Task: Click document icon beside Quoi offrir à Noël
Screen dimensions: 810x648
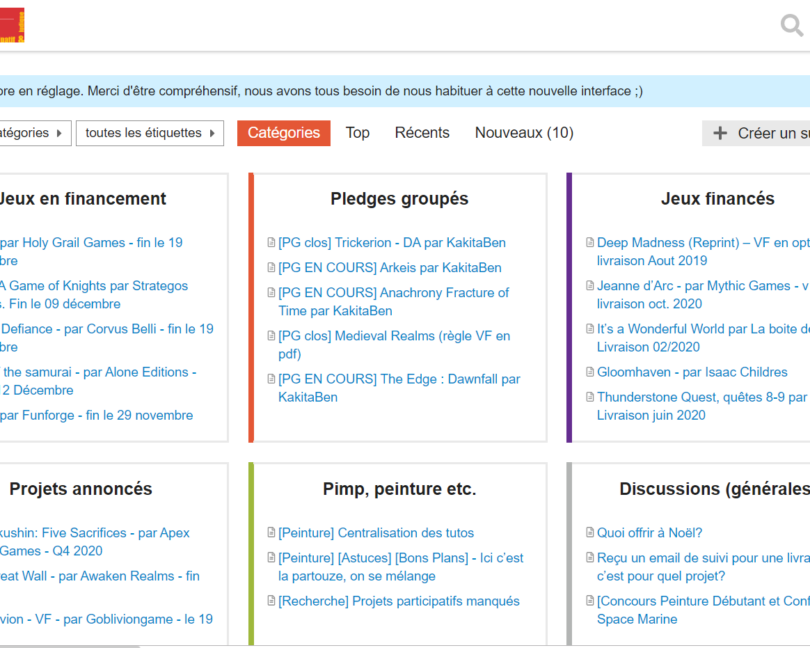Action: [x=590, y=533]
